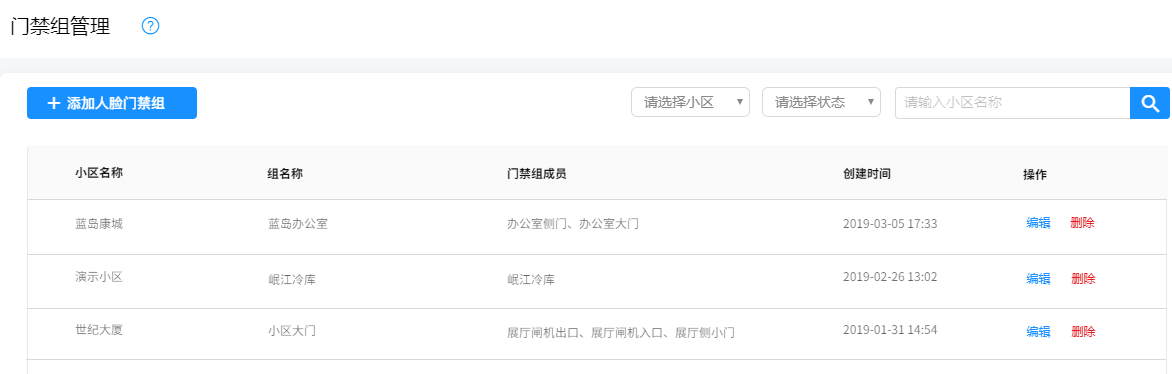Select the 世纪大厦 community cell
The width and height of the screenshot is (1172, 374).
(99, 329)
